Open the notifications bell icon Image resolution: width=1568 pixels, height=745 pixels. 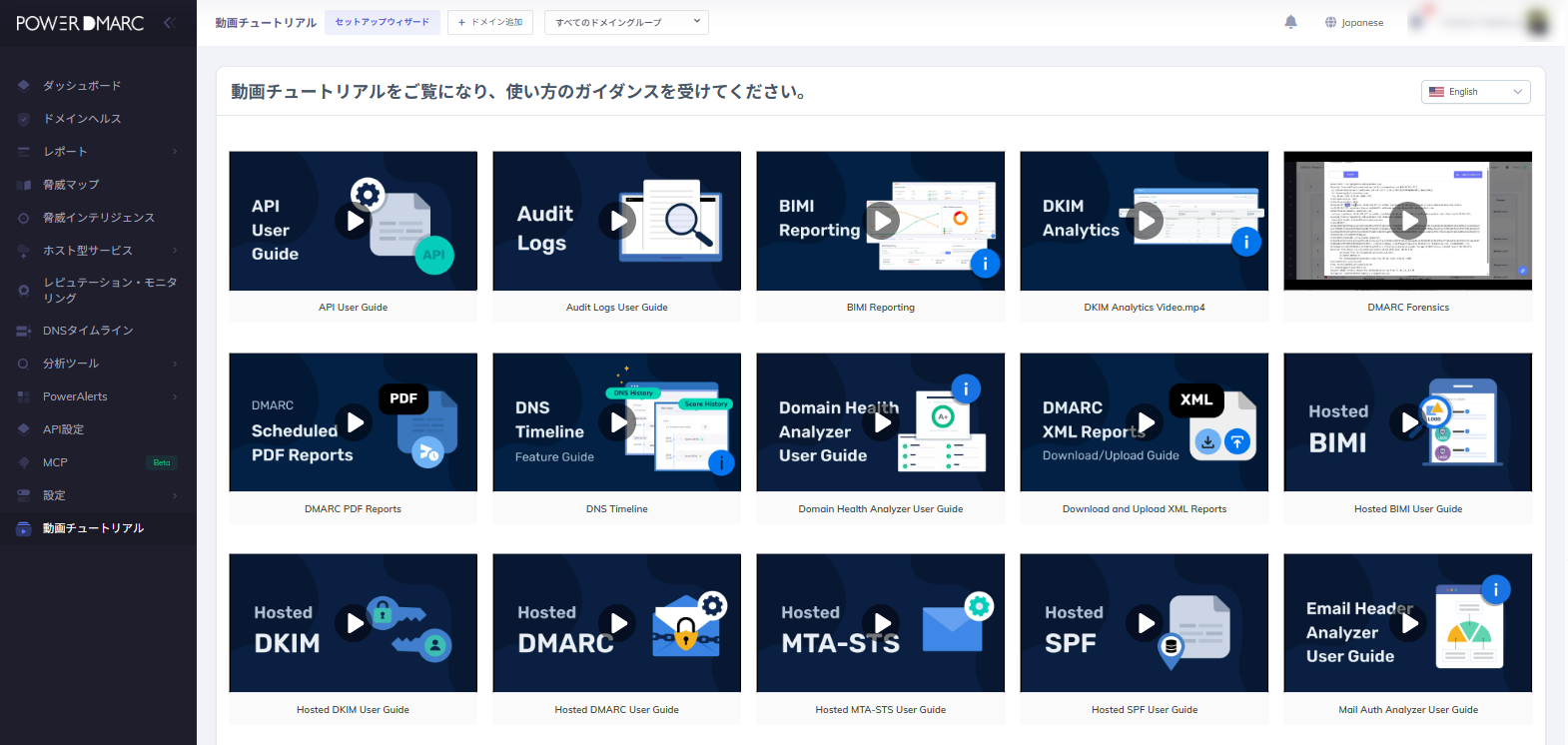click(1290, 22)
